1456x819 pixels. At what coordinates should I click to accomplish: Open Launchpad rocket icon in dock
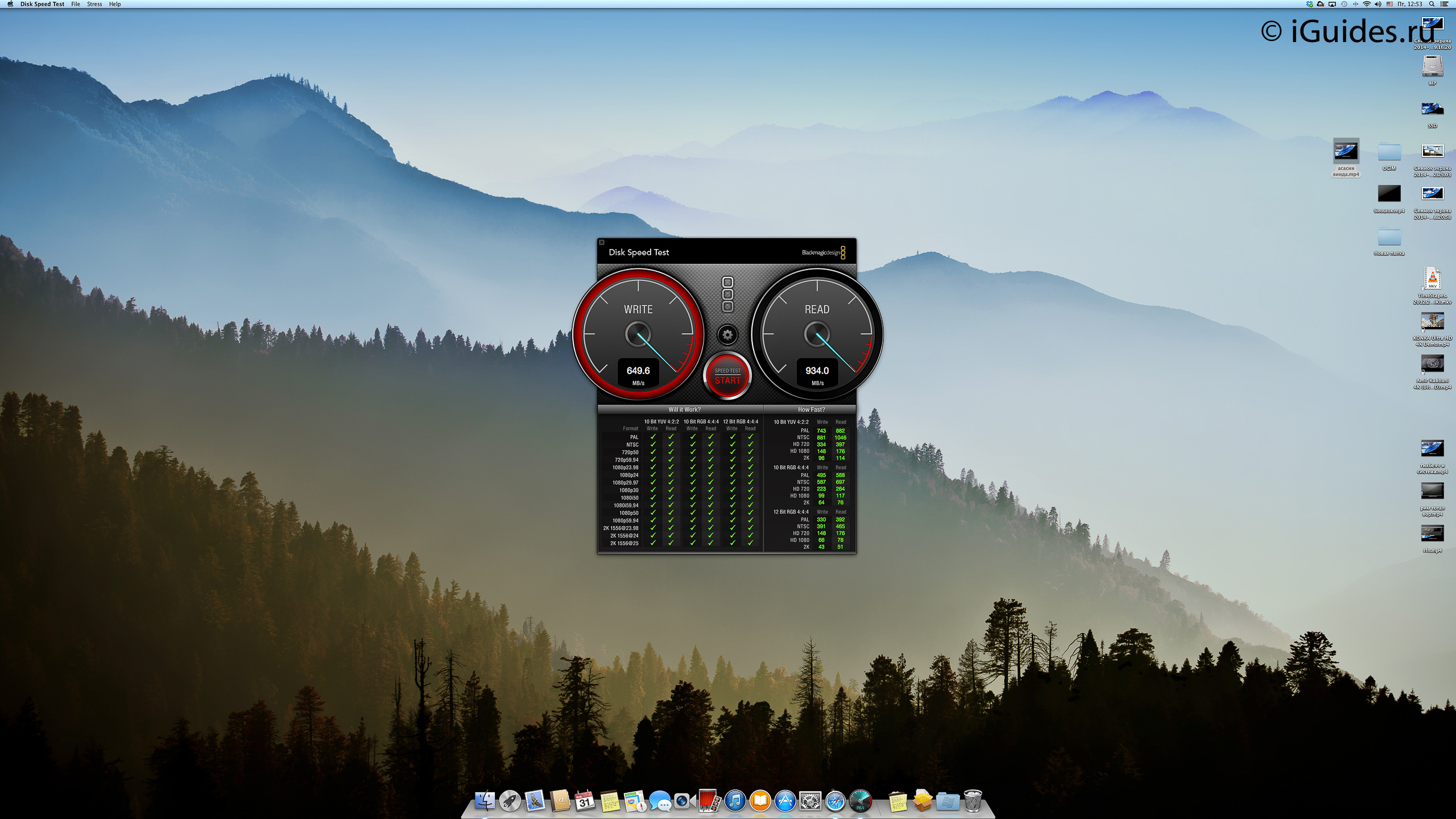point(510,801)
